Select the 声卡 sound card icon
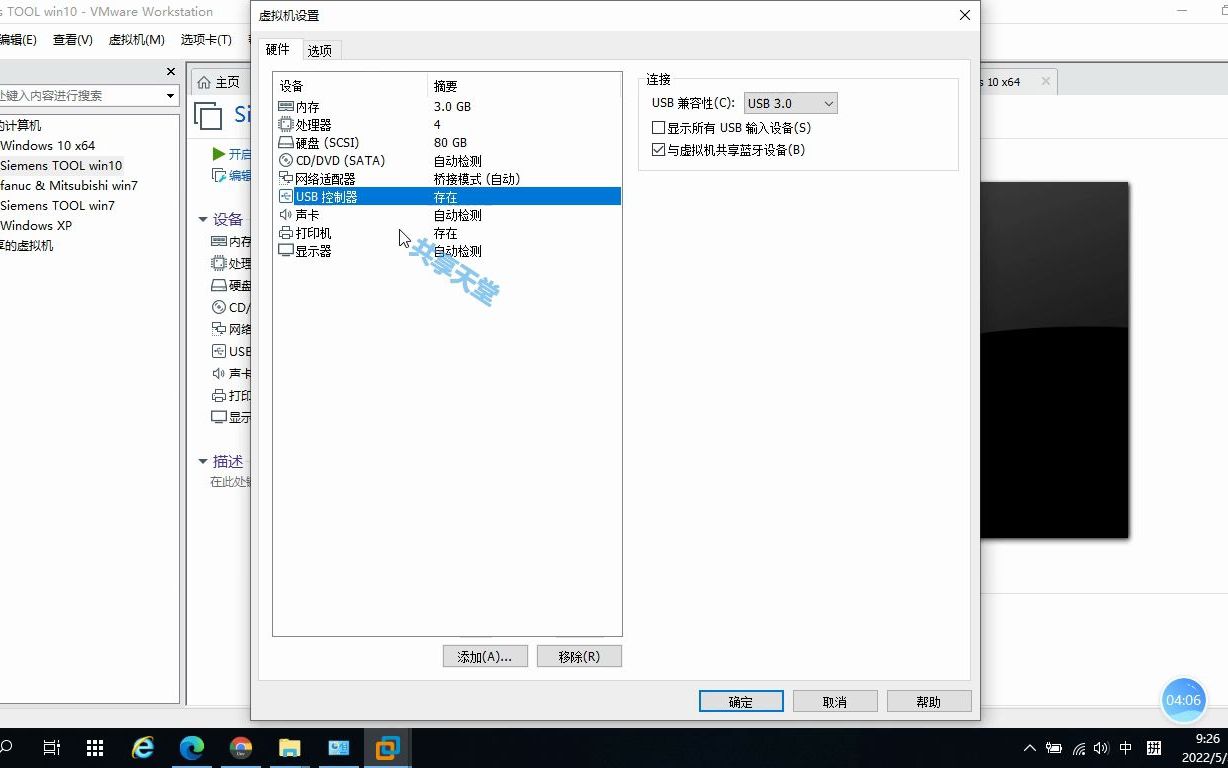The width and height of the screenshot is (1228, 768). pyautogui.click(x=288, y=214)
